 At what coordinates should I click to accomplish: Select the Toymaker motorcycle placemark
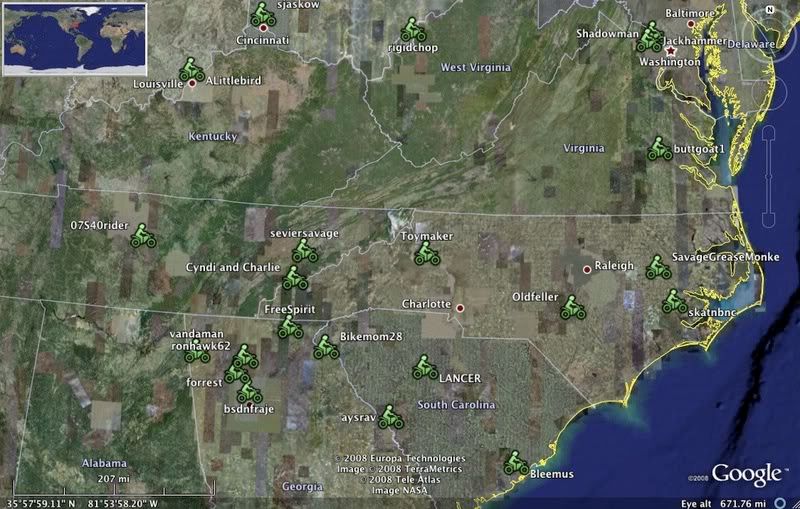[x=427, y=253]
